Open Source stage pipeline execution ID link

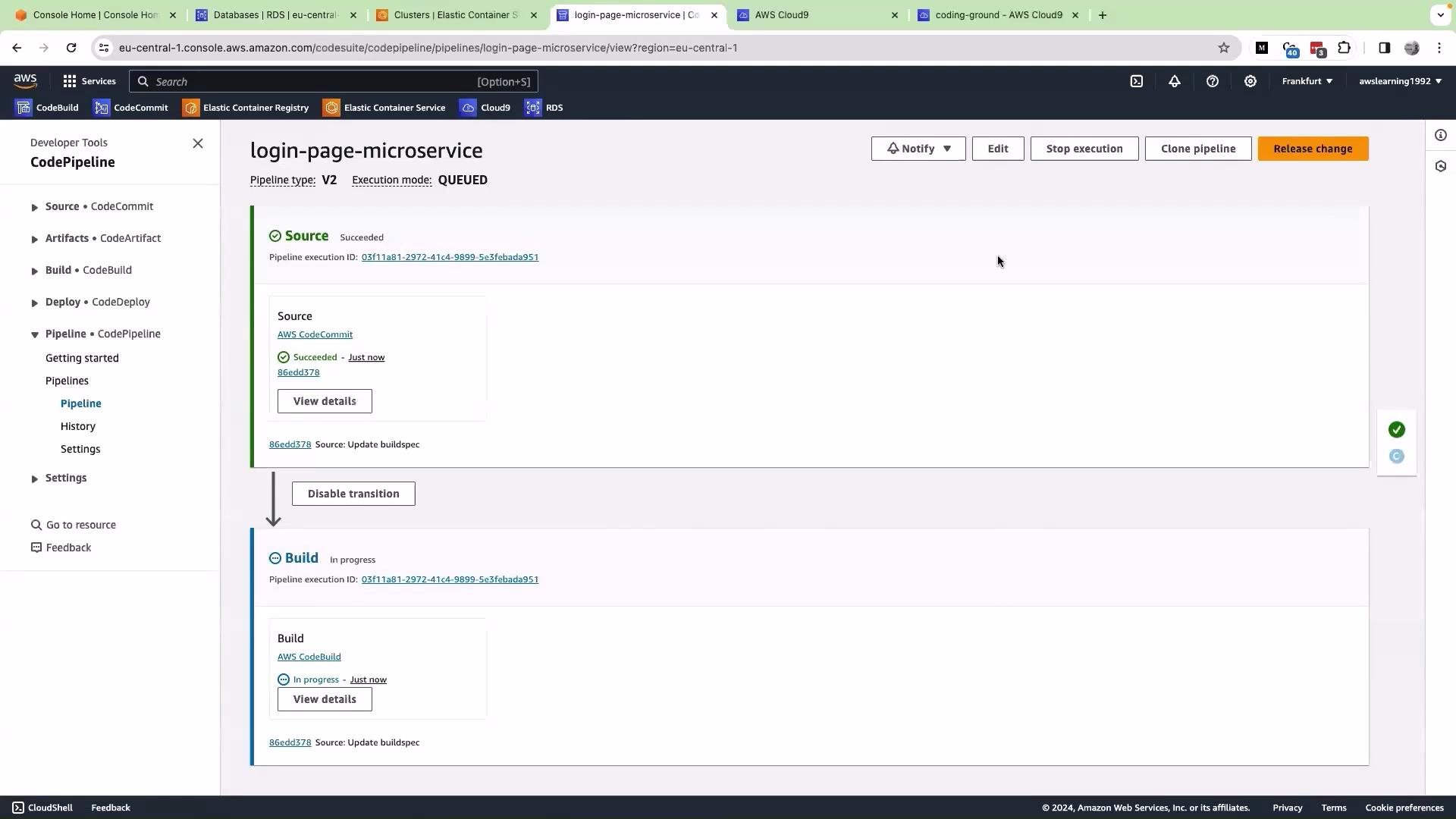tap(450, 257)
